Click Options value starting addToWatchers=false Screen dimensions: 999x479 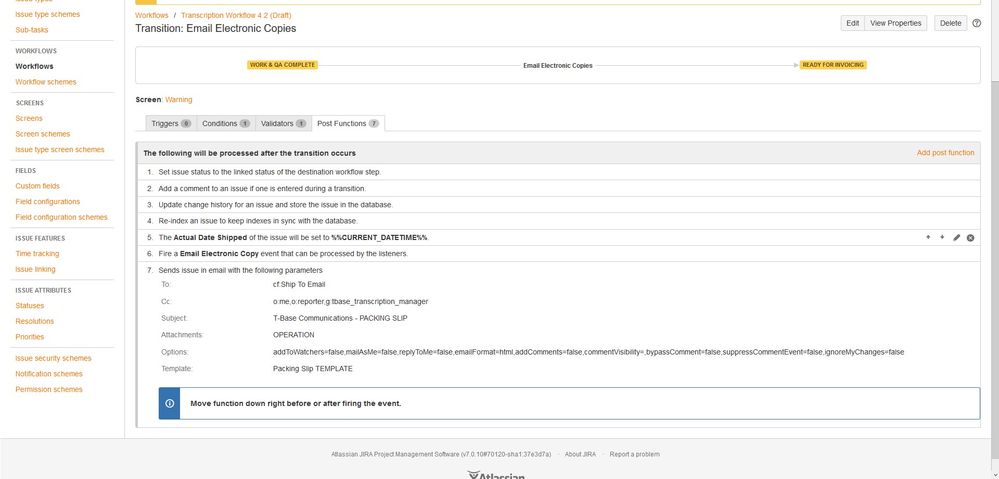(588, 352)
